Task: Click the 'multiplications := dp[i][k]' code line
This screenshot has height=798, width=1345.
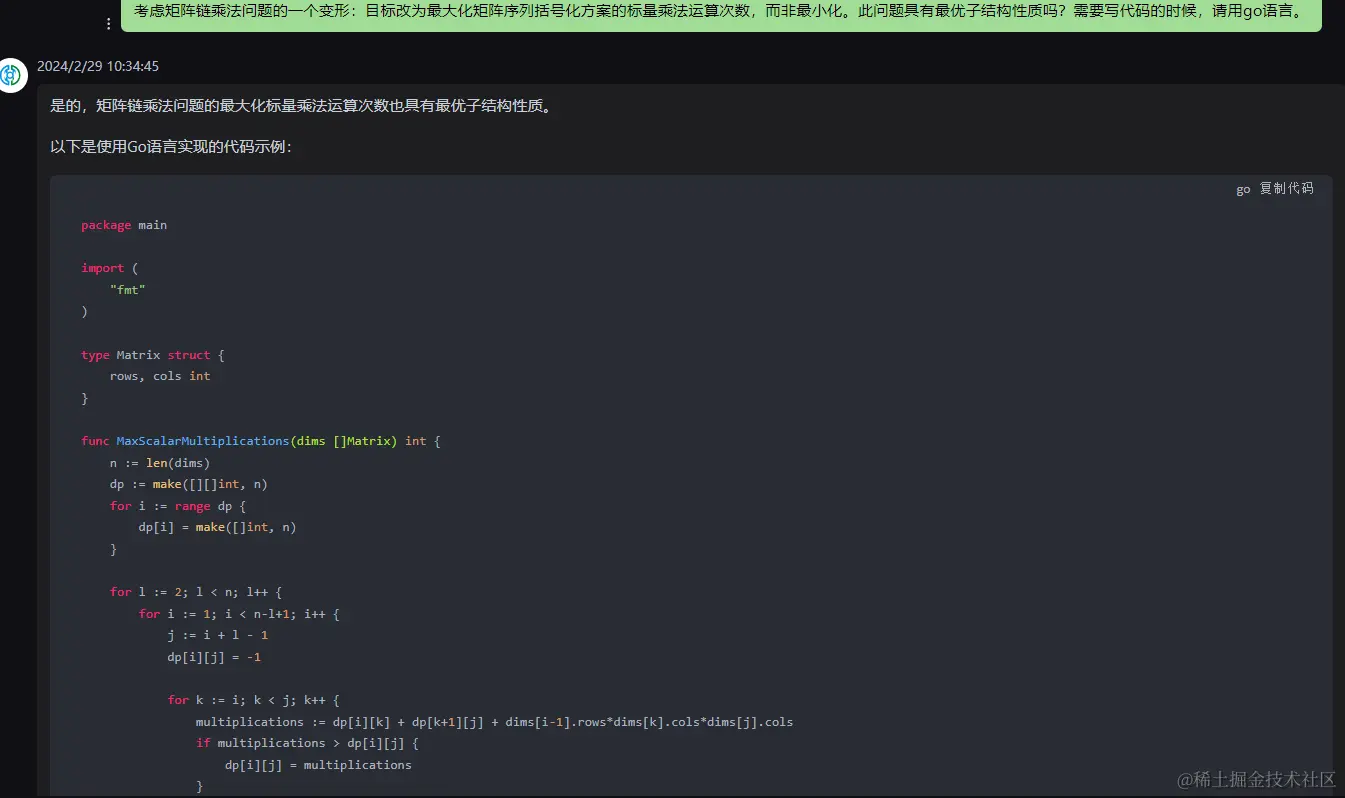Action: 494,722
